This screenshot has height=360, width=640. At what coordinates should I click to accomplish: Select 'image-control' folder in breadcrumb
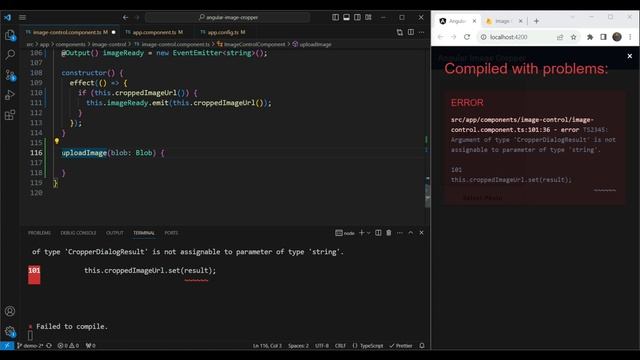[109, 44]
